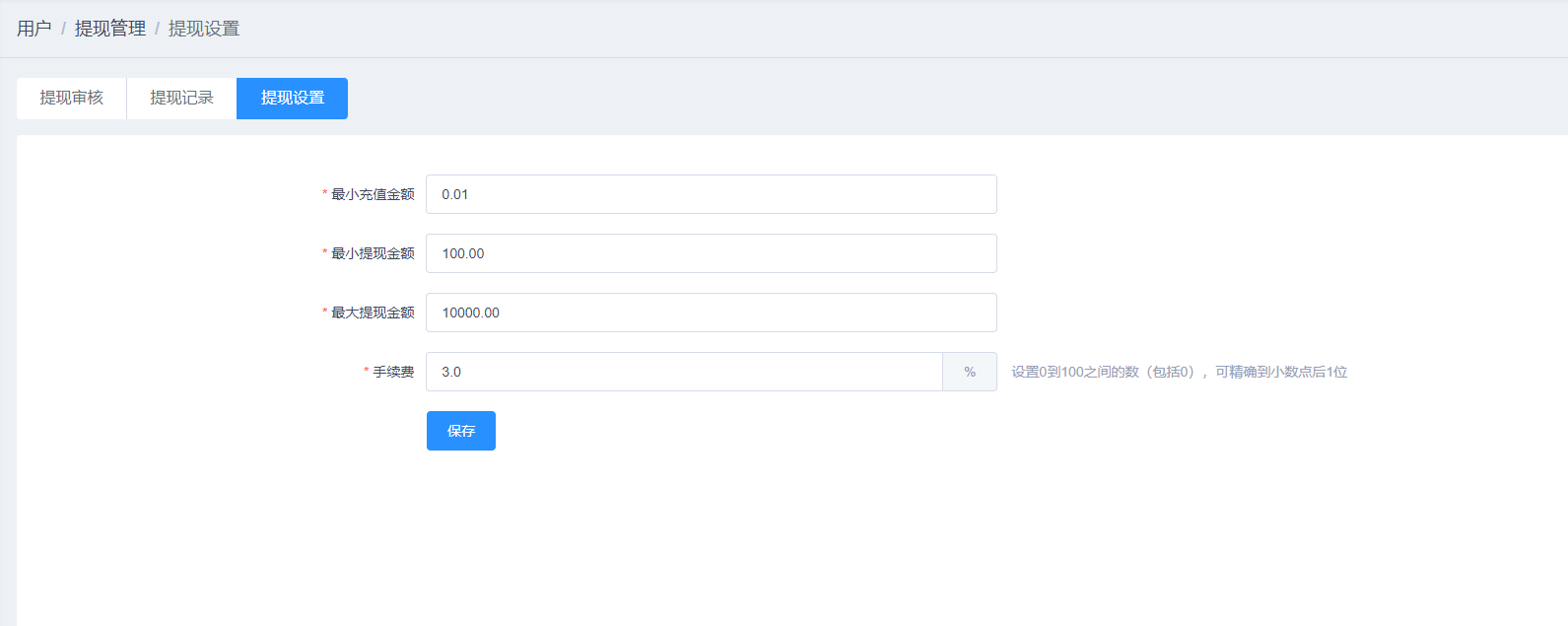
Task: Click the % suffix on the 手续费 field
Action: 970,372
